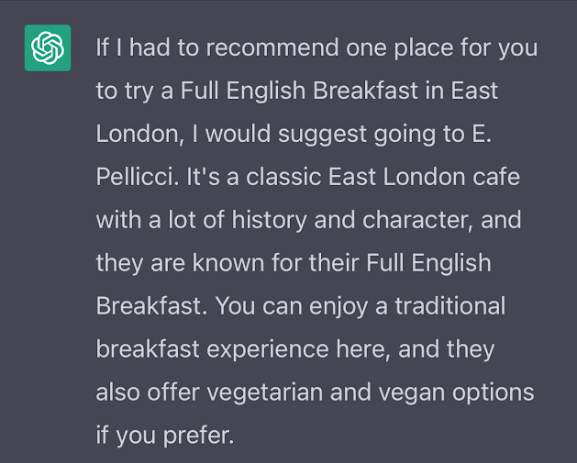Click the word "suggest" in the message
577x463 pixels.
coord(323,135)
